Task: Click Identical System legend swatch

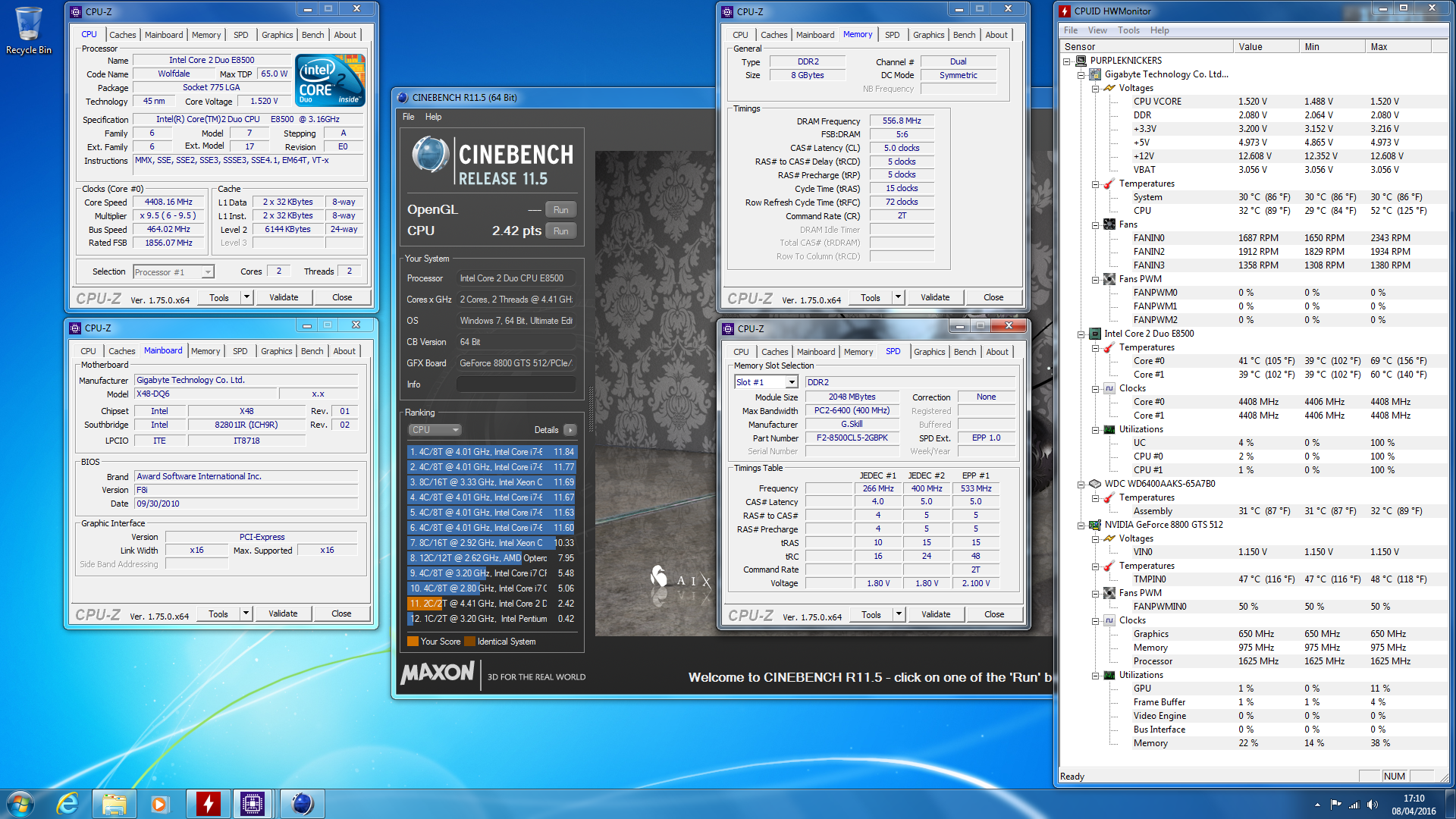Action: [x=469, y=642]
